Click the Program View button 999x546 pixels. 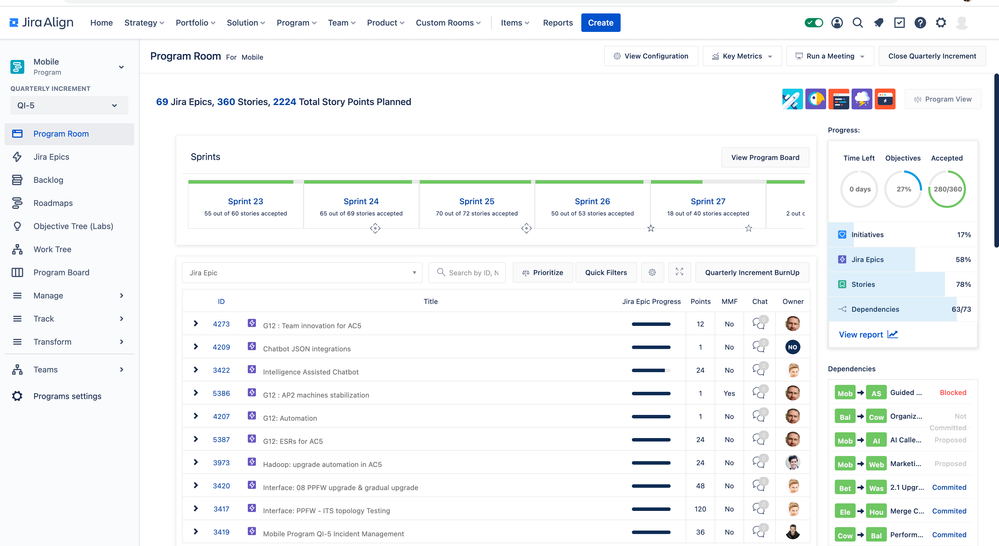pos(943,99)
